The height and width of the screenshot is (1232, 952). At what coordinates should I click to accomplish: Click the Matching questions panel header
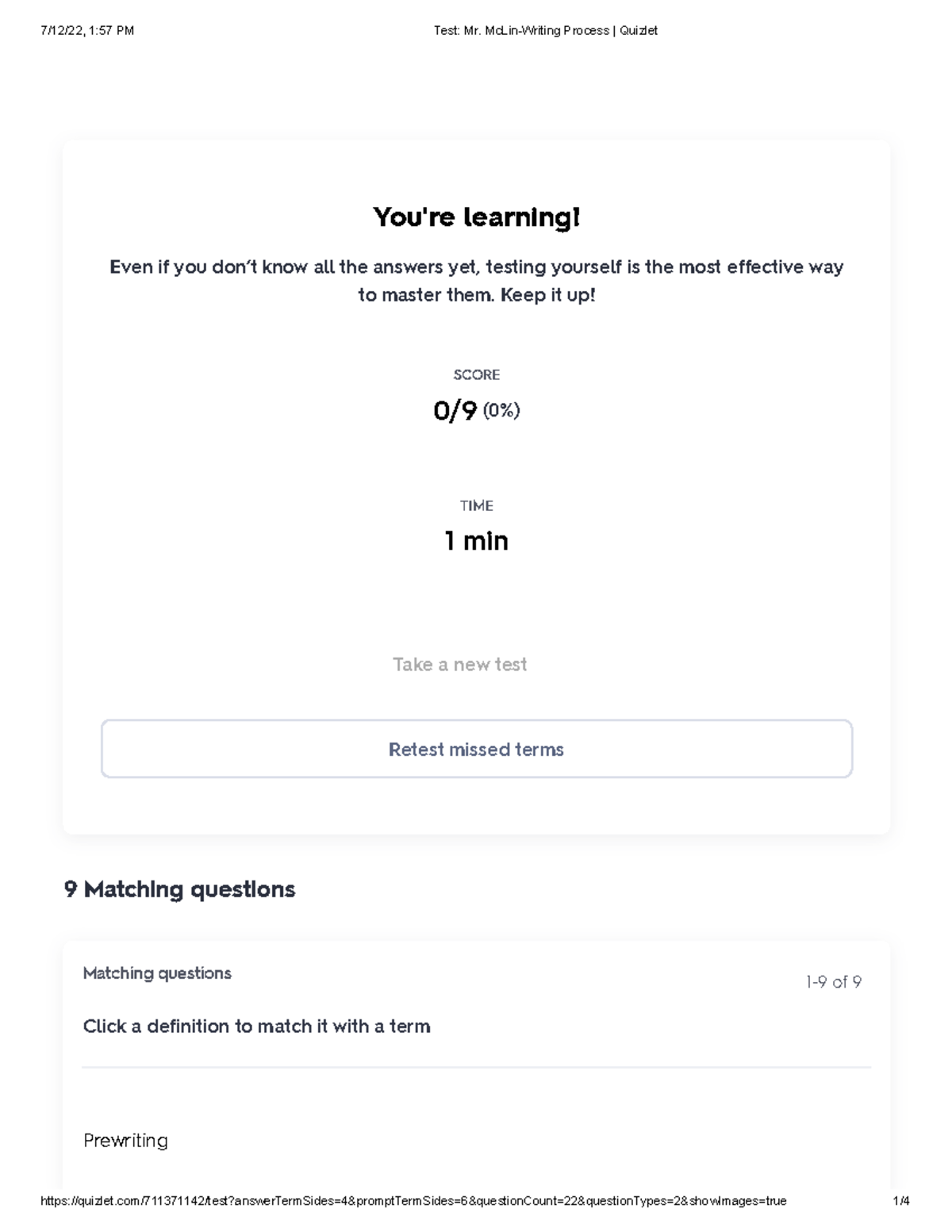point(157,973)
